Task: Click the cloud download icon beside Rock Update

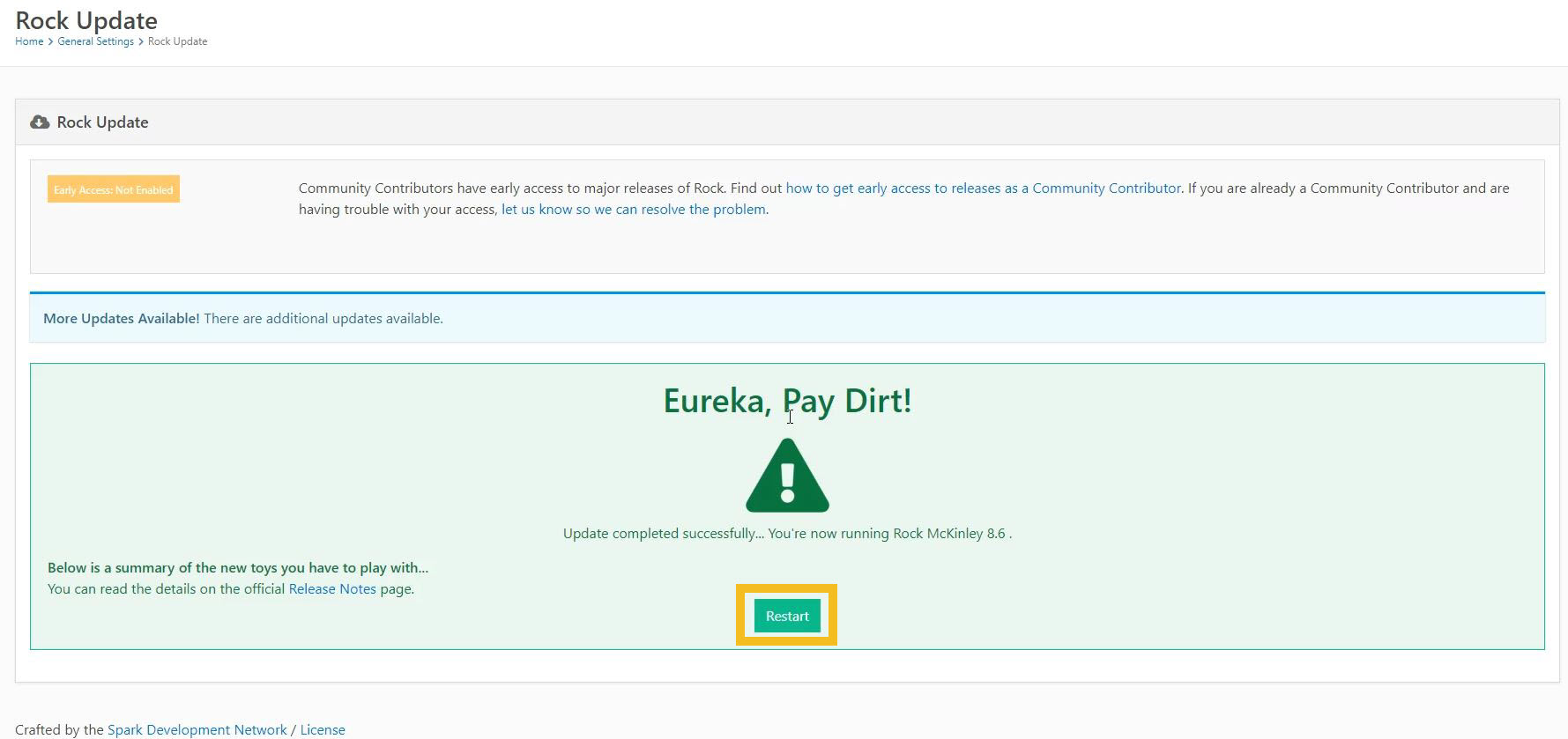Action: click(x=40, y=122)
